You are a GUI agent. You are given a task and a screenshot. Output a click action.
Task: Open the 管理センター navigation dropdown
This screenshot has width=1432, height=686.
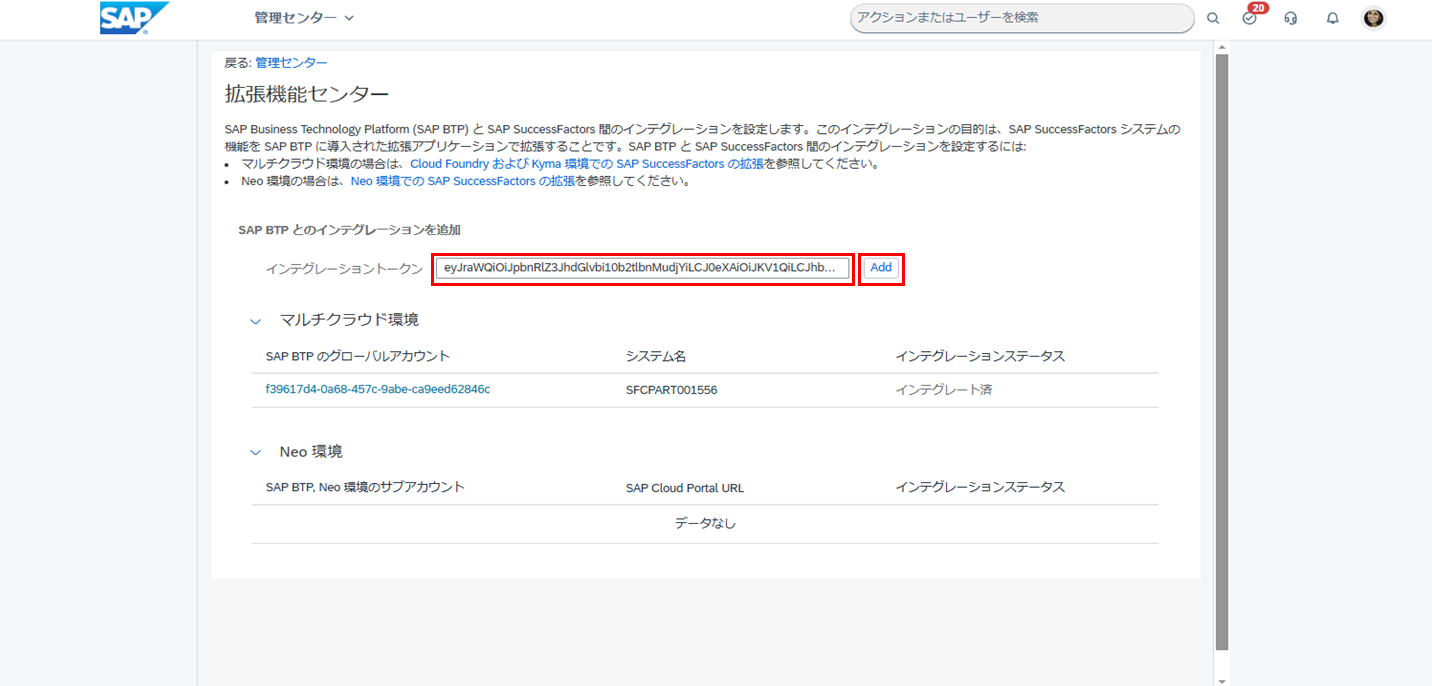tap(304, 18)
